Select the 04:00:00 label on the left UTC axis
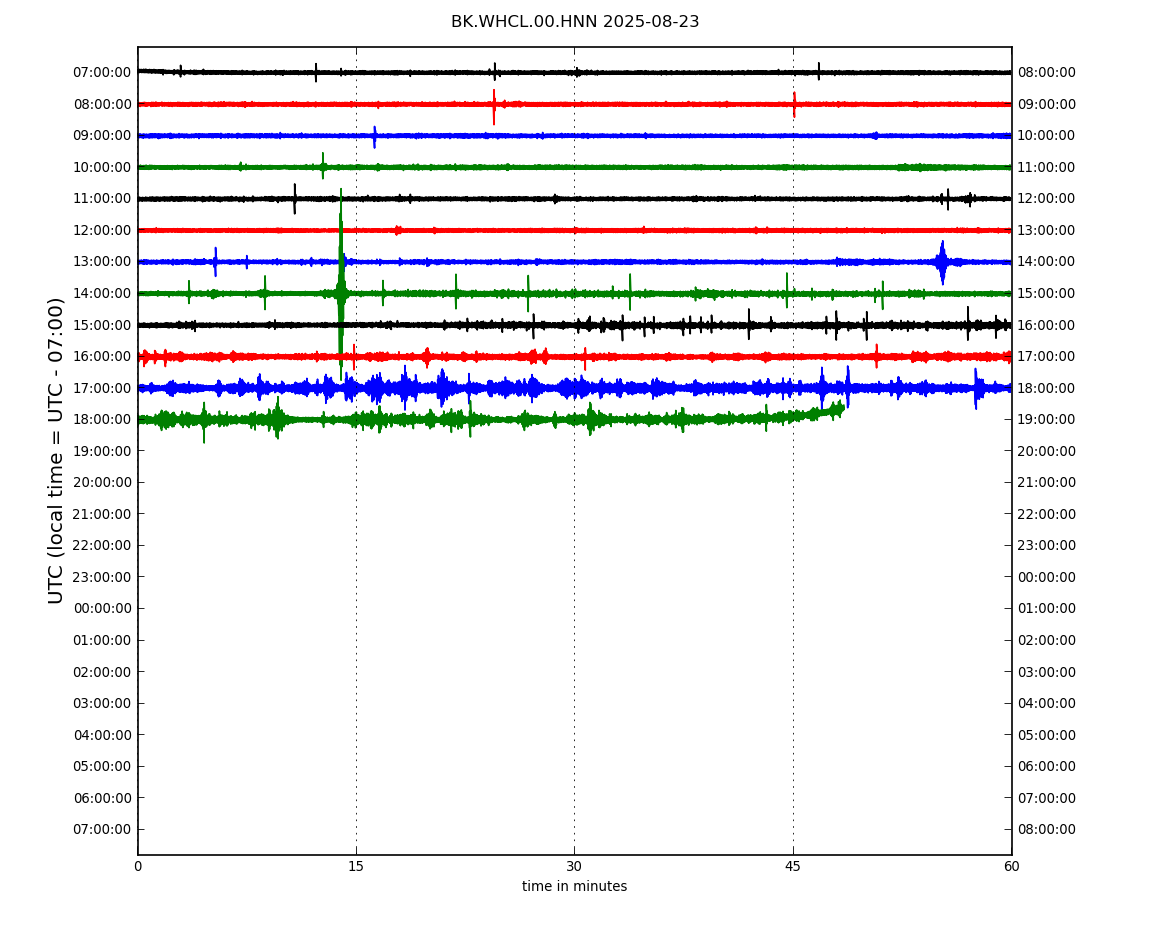This screenshot has width=1150, height=950. pyautogui.click(x=103, y=735)
